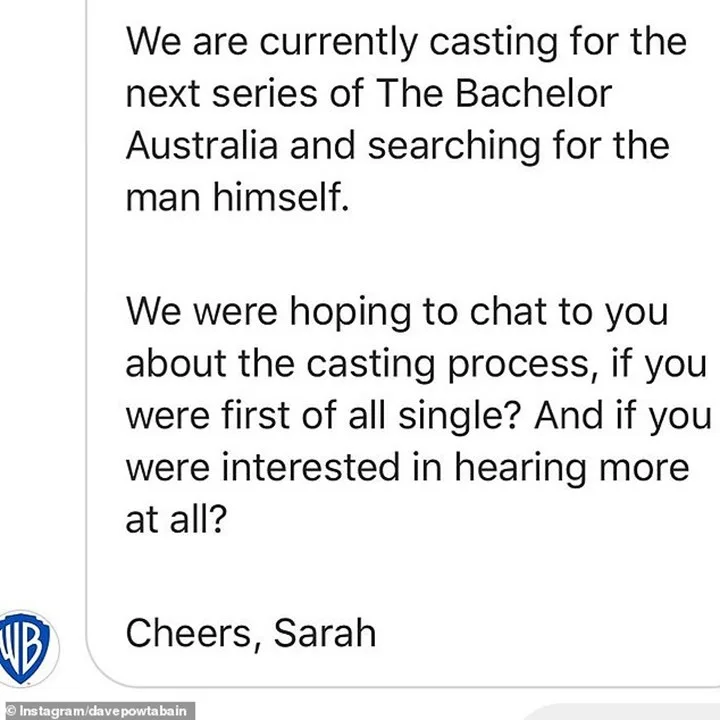The height and width of the screenshot is (720, 720).
Task: Select the "at all?" text line
Action: (176, 519)
